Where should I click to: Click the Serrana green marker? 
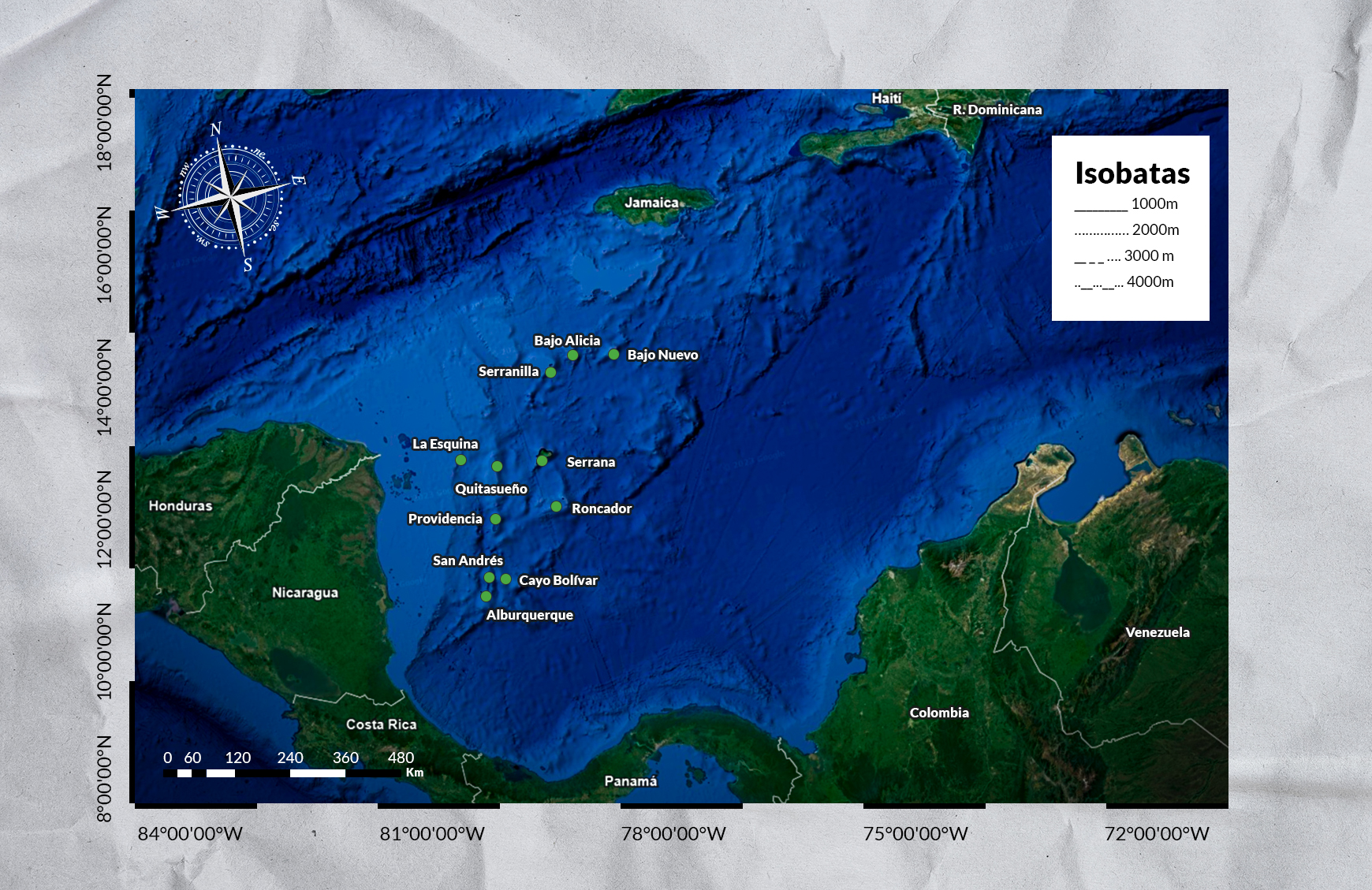(542, 461)
